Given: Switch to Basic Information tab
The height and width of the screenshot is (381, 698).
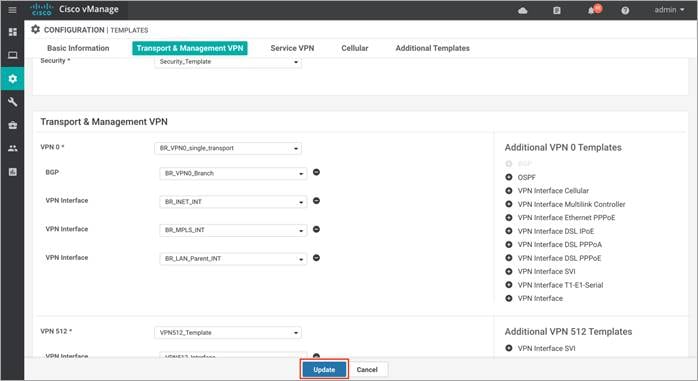Looking at the screenshot, I should click(x=78, y=48).
